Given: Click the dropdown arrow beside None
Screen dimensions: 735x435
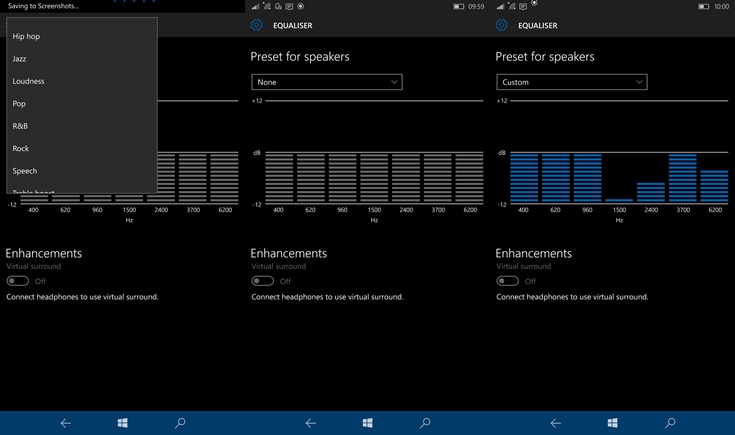Looking at the screenshot, I should tap(394, 82).
